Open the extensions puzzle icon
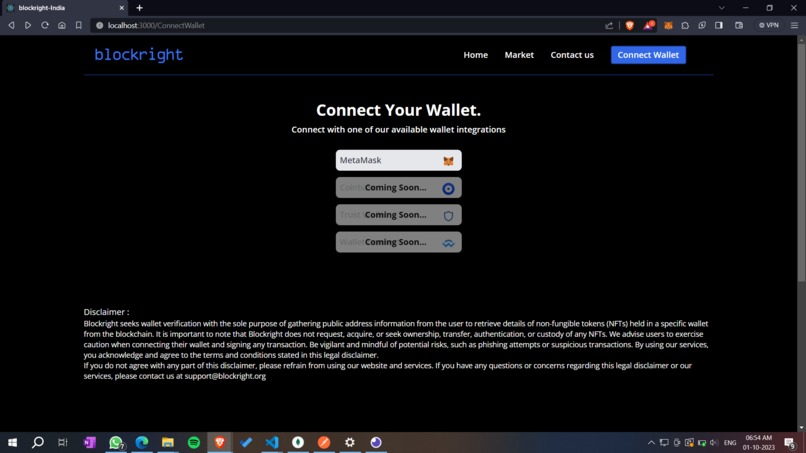The width and height of the screenshot is (806, 453). [x=685, y=25]
